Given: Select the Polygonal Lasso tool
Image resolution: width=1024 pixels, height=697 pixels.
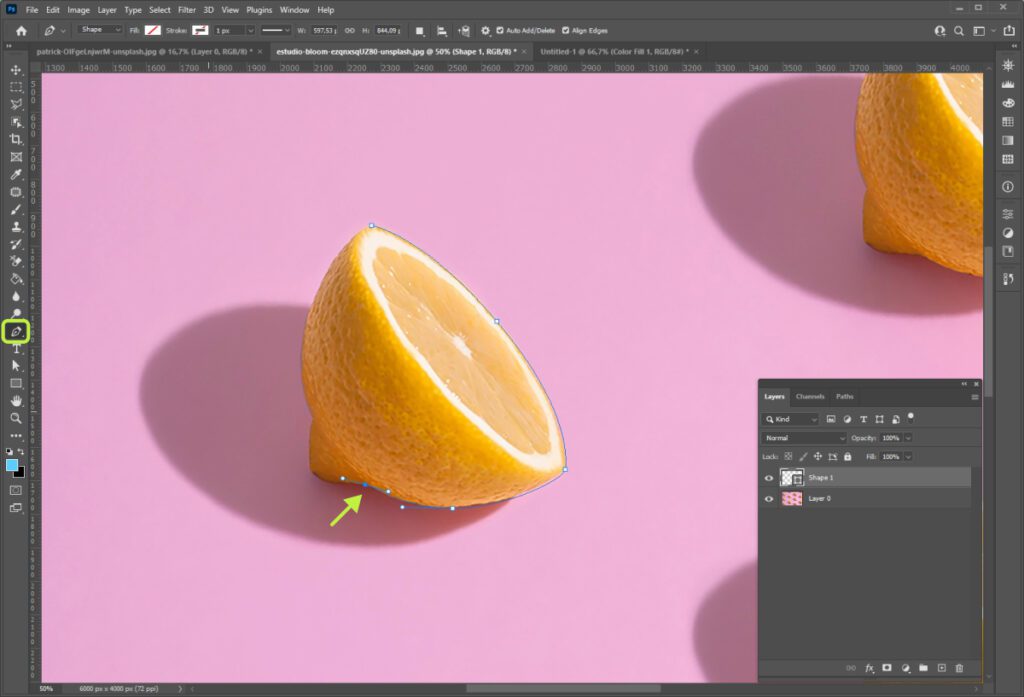Looking at the screenshot, I should click(16, 105).
